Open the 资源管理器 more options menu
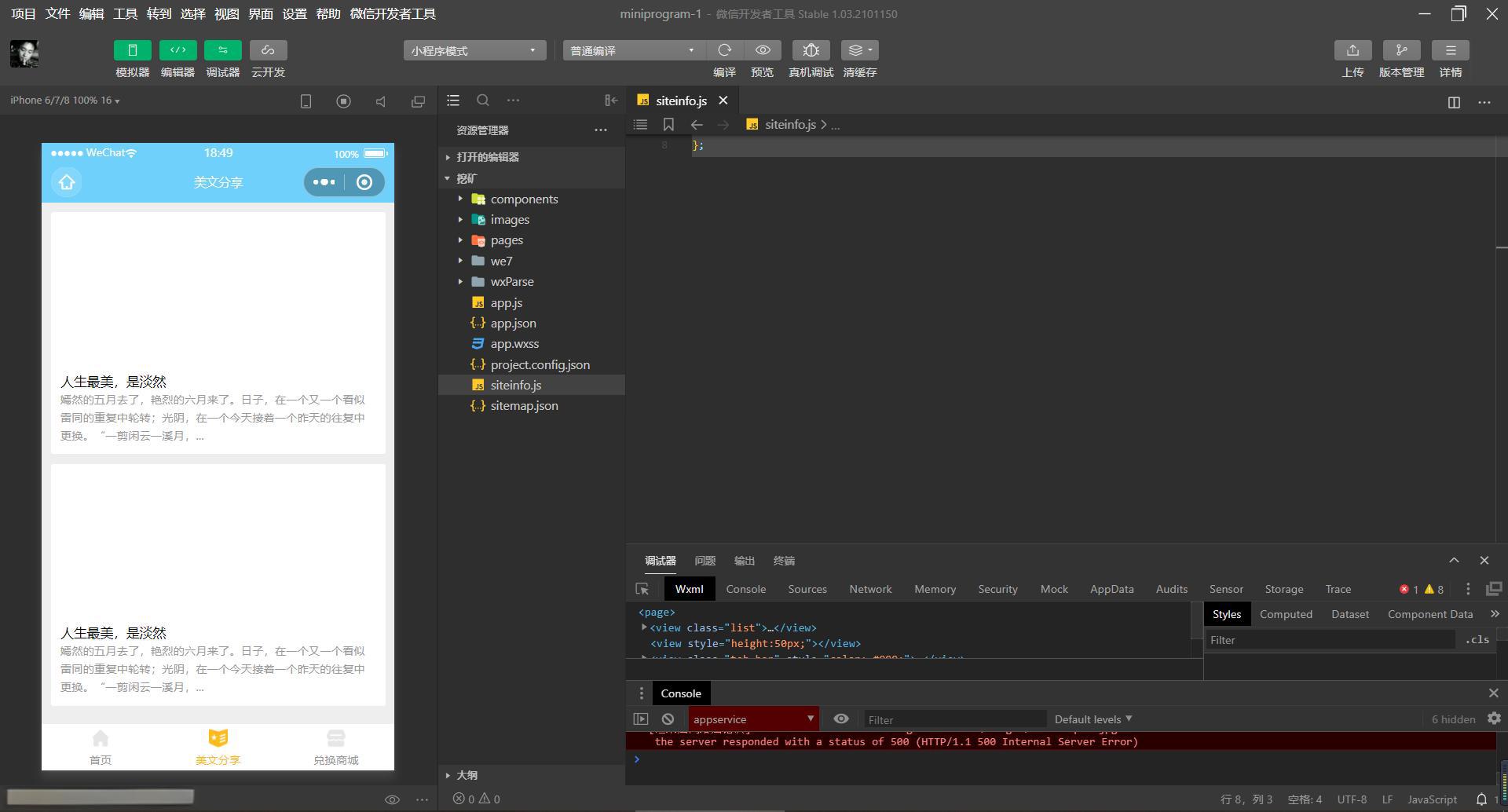 click(601, 130)
